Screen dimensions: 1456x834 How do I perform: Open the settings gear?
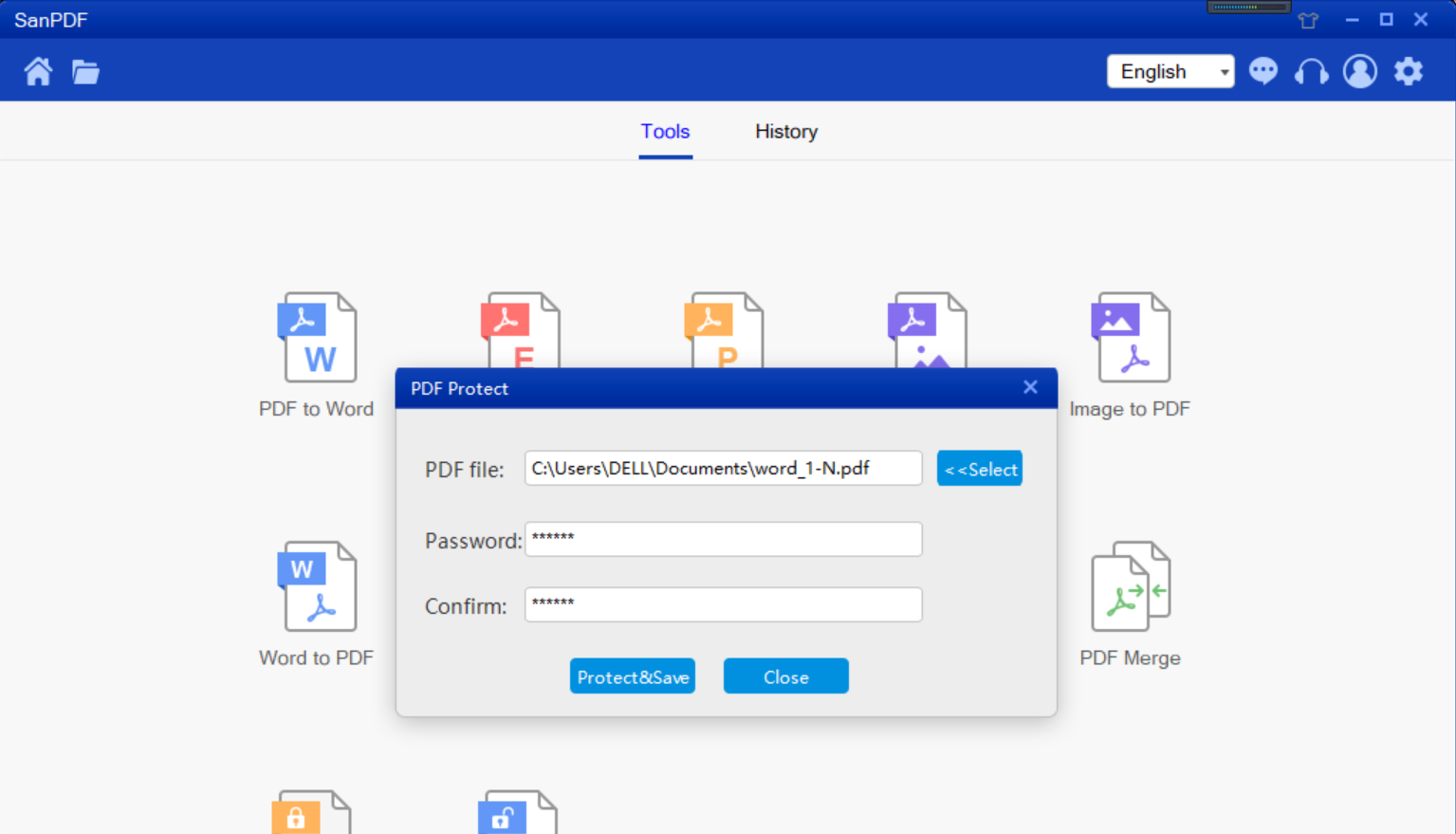[1409, 71]
